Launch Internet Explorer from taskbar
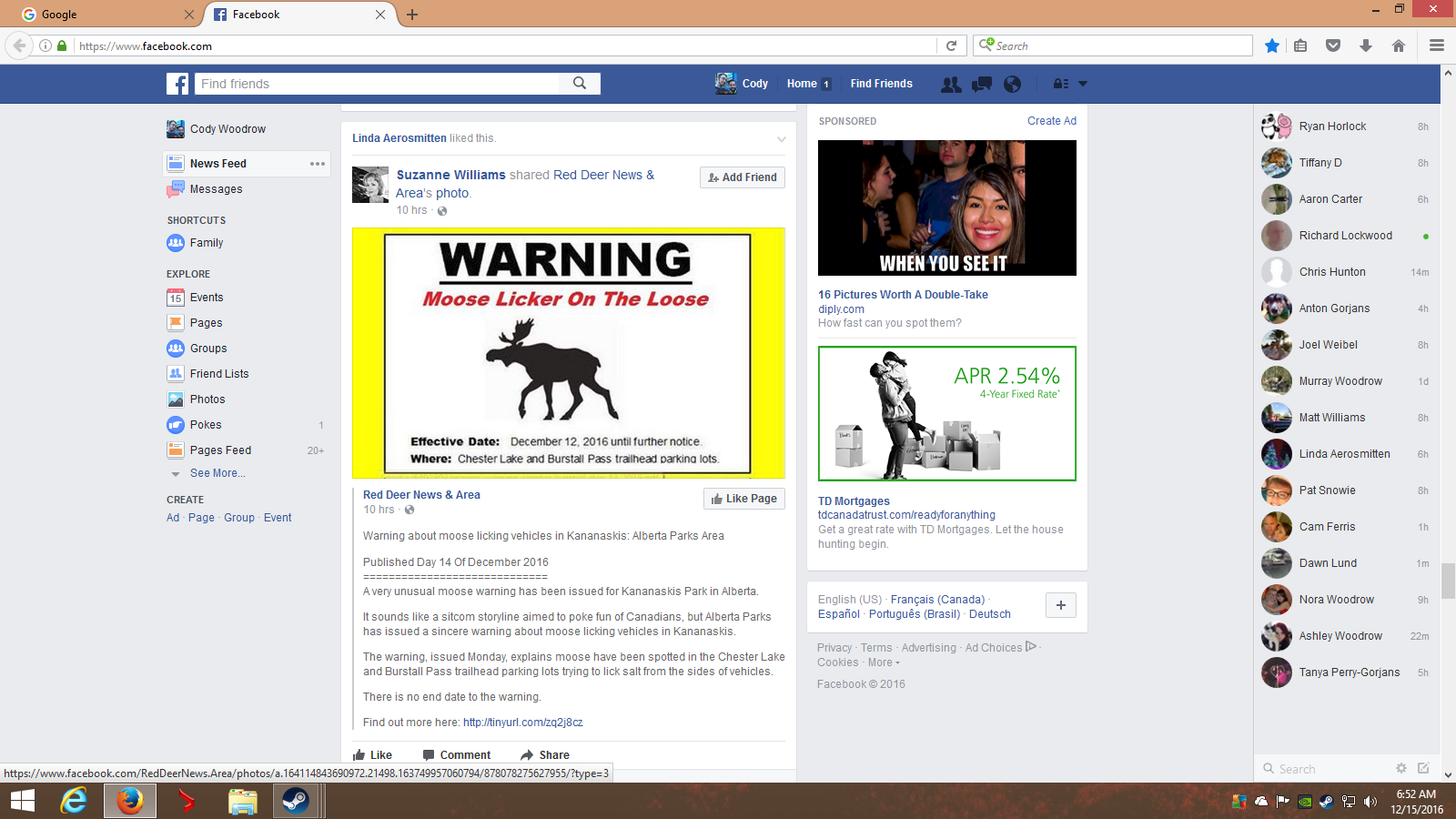Screen dimensions: 1456x819 [74, 801]
